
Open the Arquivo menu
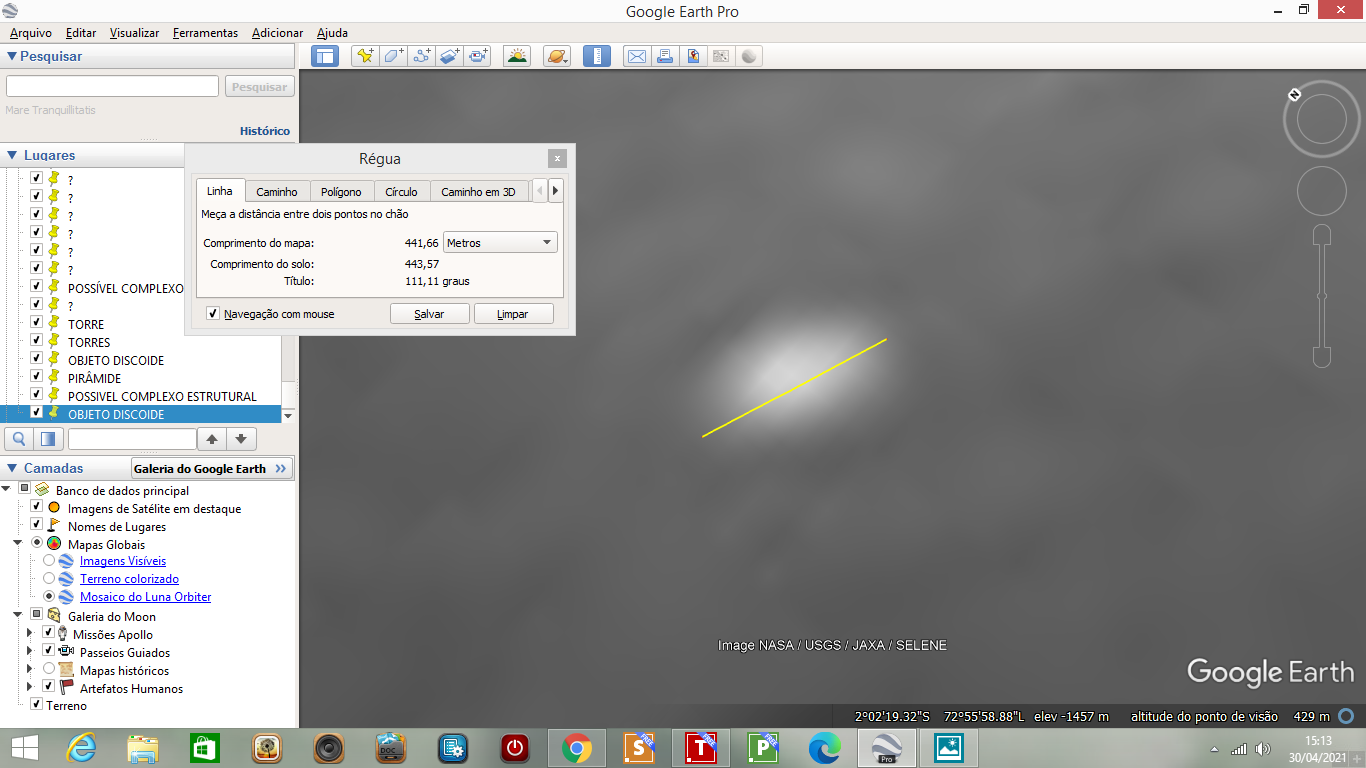(31, 33)
